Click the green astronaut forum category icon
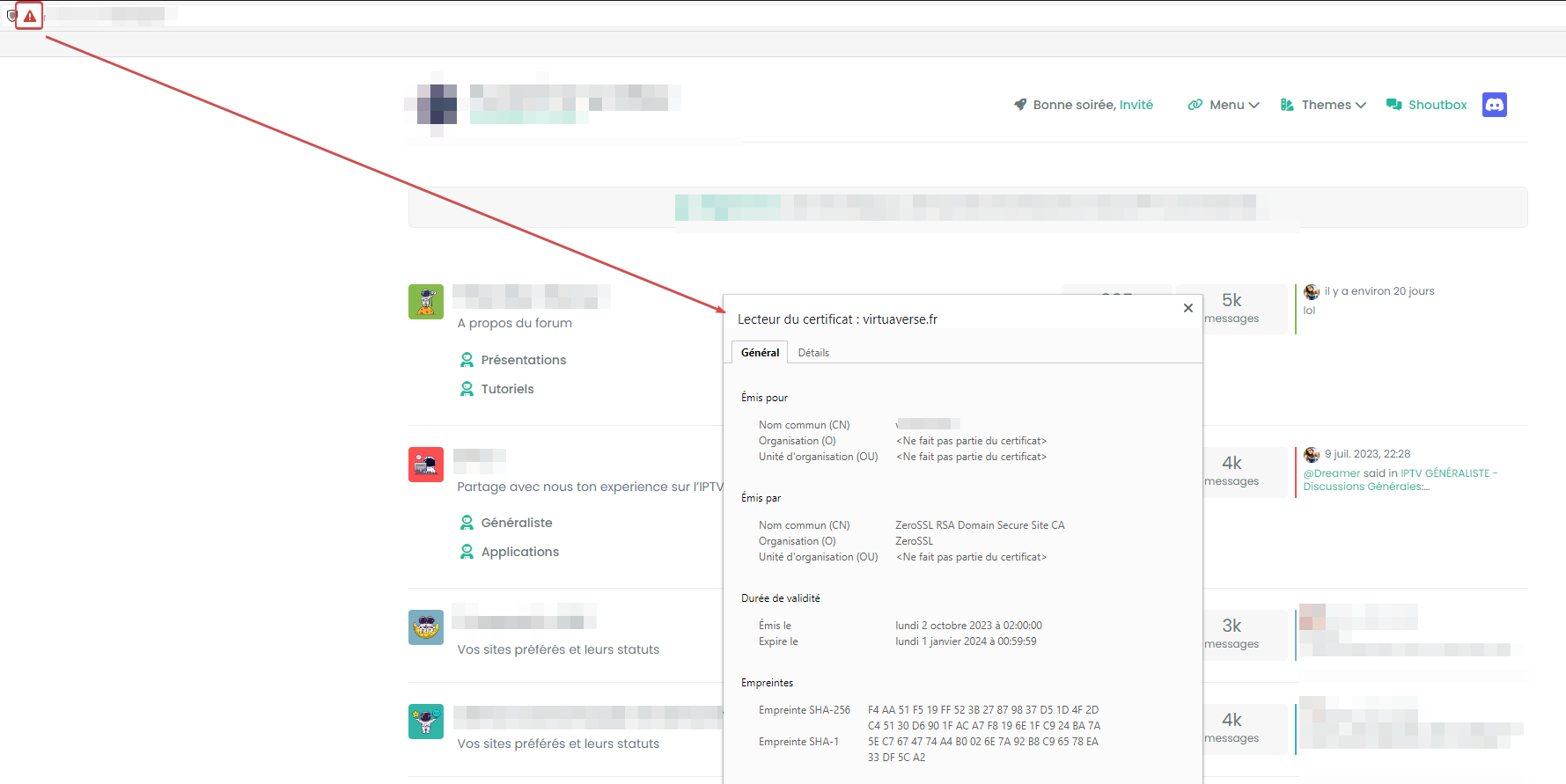The image size is (1566, 784). point(426,302)
